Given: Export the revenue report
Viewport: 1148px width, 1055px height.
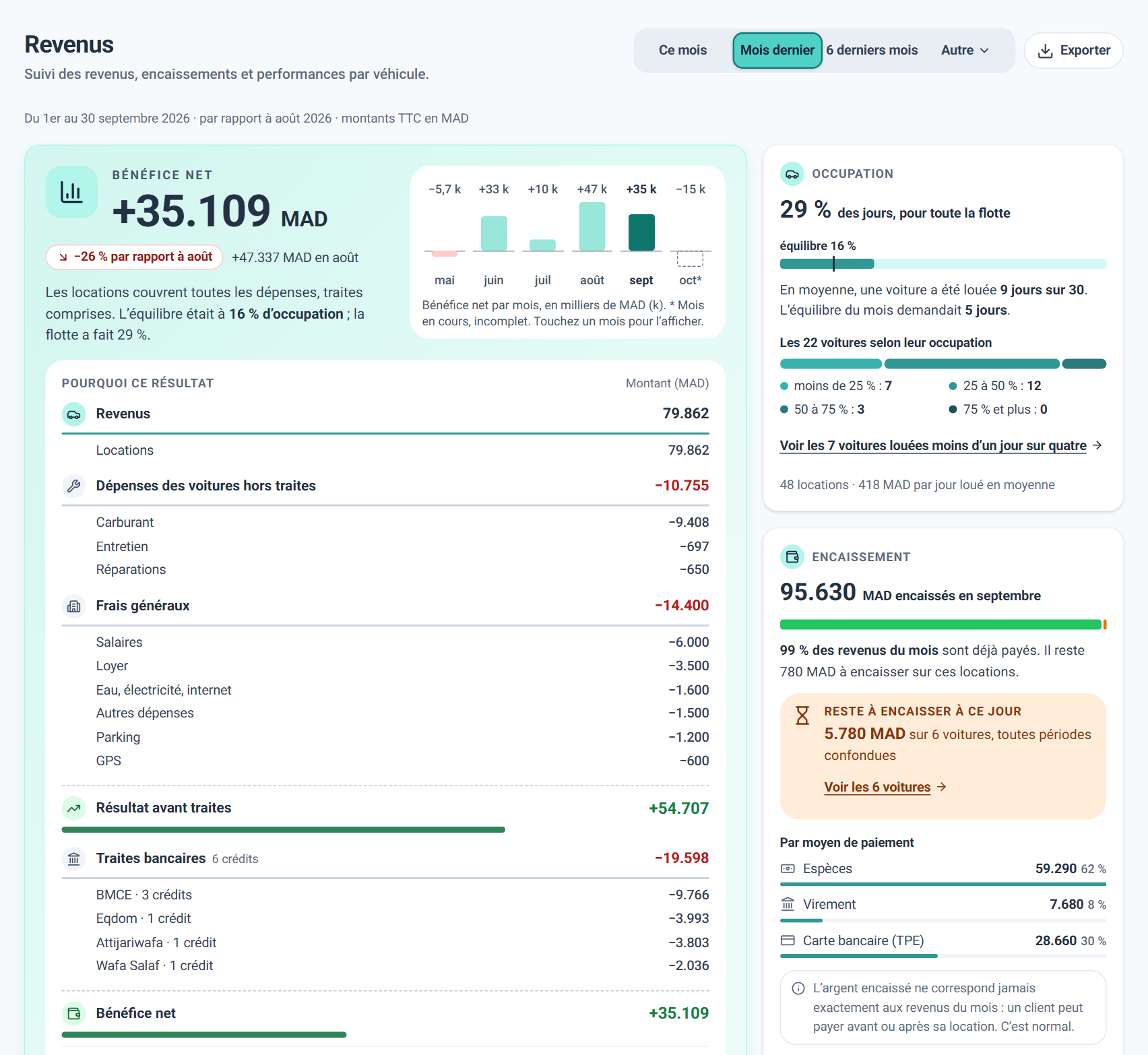Looking at the screenshot, I should click(x=1074, y=51).
